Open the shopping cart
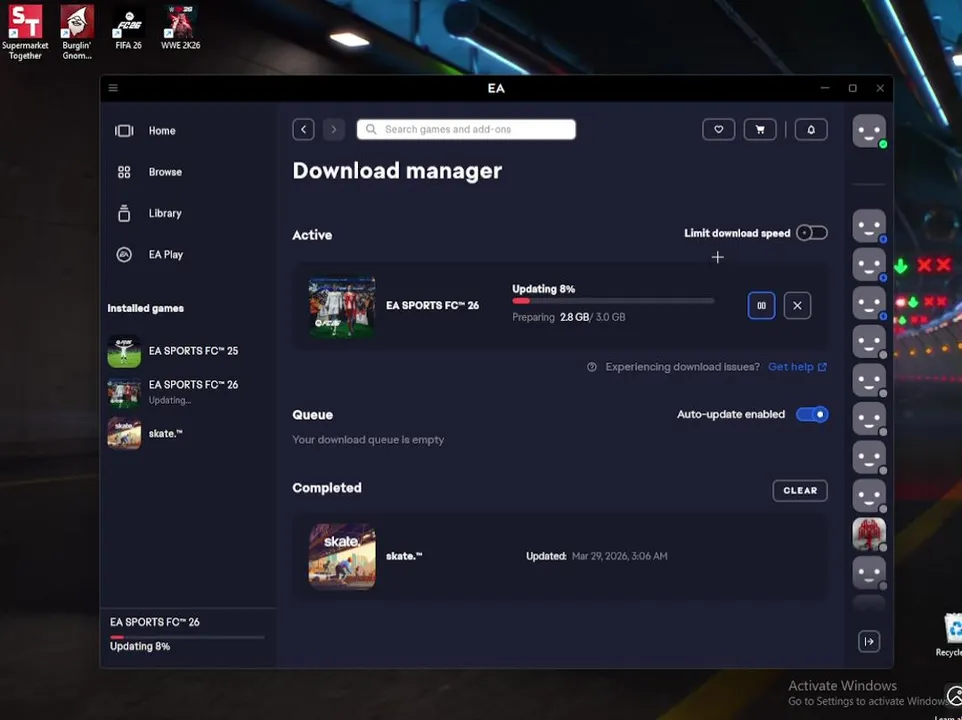This screenshot has height=720, width=962. pos(760,129)
